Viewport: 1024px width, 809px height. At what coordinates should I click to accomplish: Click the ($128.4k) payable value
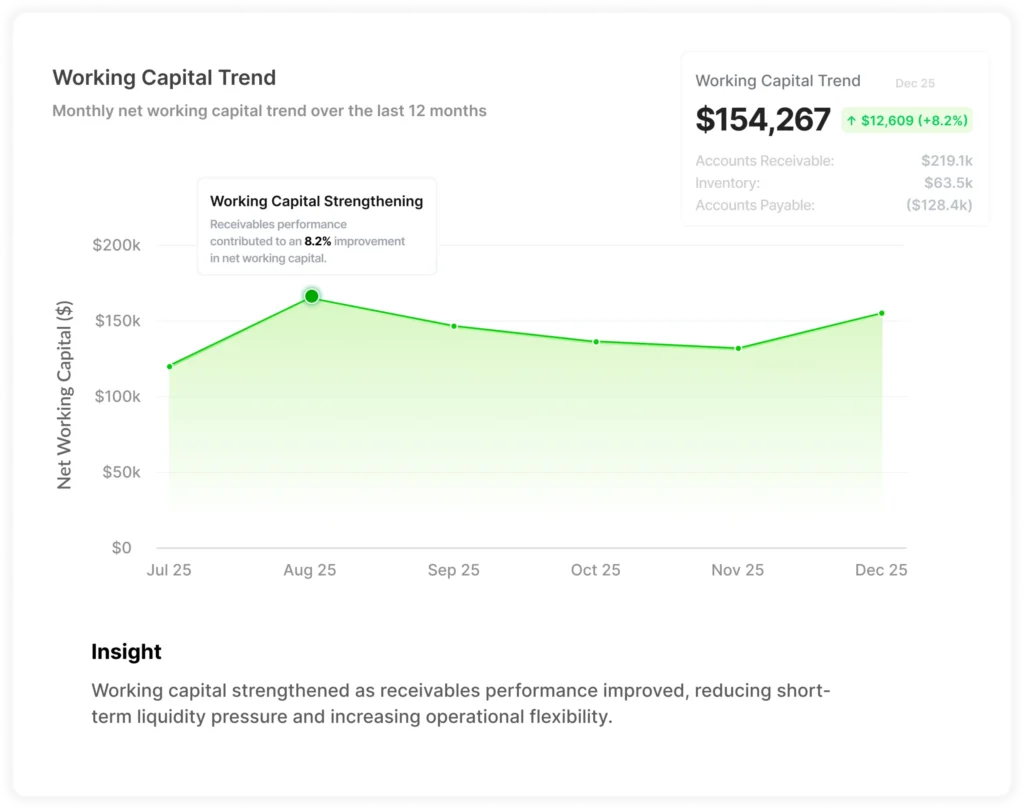pos(939,205)
